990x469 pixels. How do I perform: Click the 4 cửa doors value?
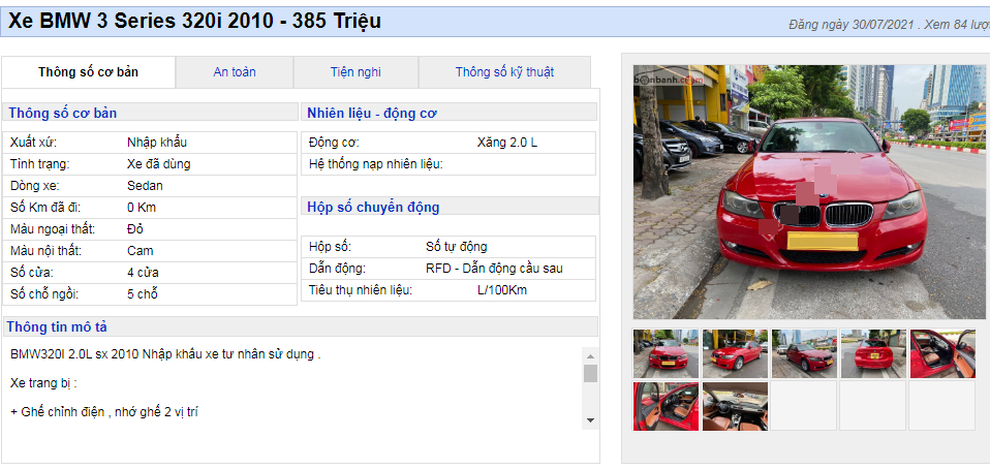pos(143,273)
